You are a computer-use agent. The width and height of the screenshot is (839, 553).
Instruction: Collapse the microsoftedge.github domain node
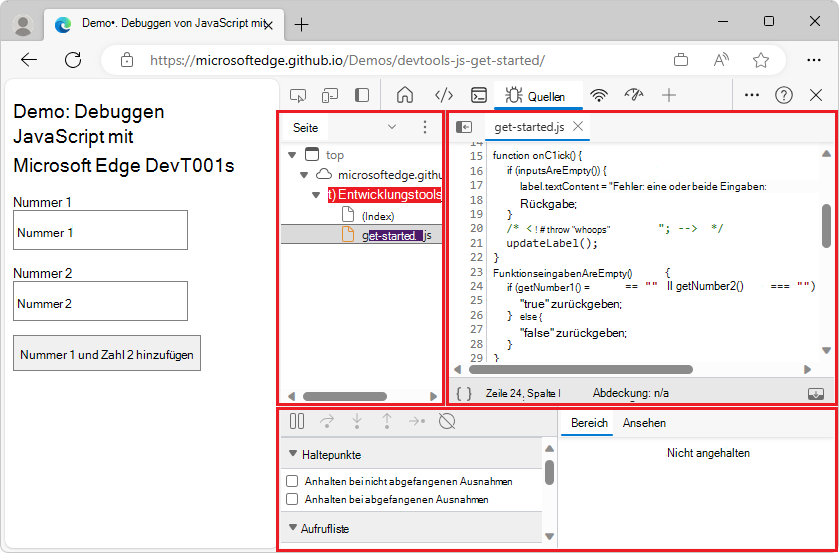304,175
